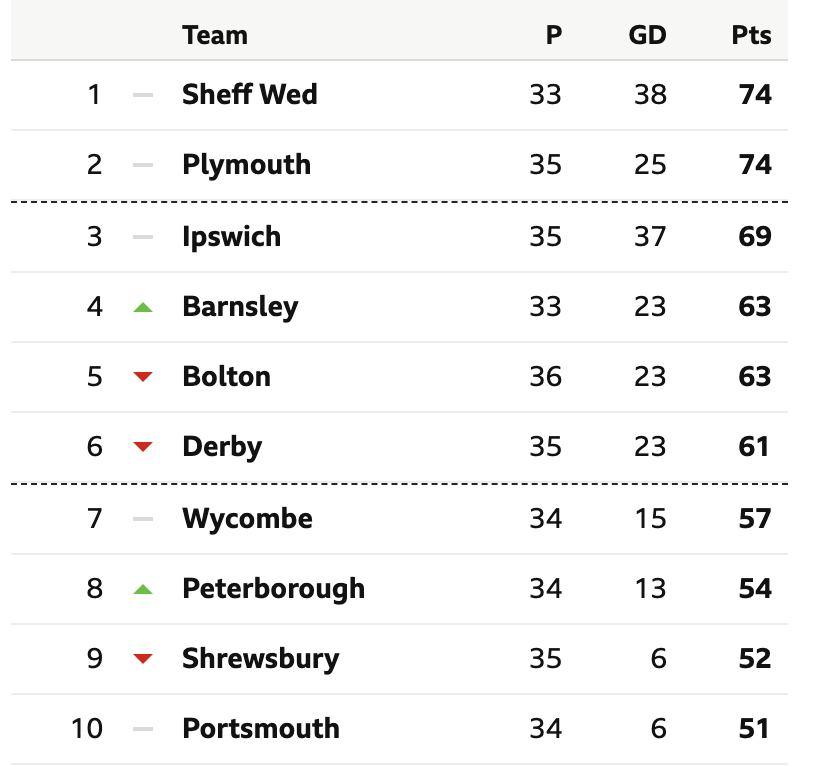The width and height of the screenshot is (834, 766).
Task: Click the green up arrow beside Peterborough
Action: pyautogui.click(x=143, y=589)
